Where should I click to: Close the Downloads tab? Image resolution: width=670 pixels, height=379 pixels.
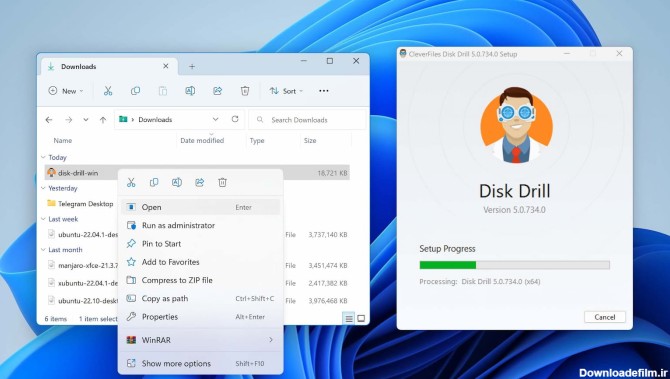coord(166,66)
